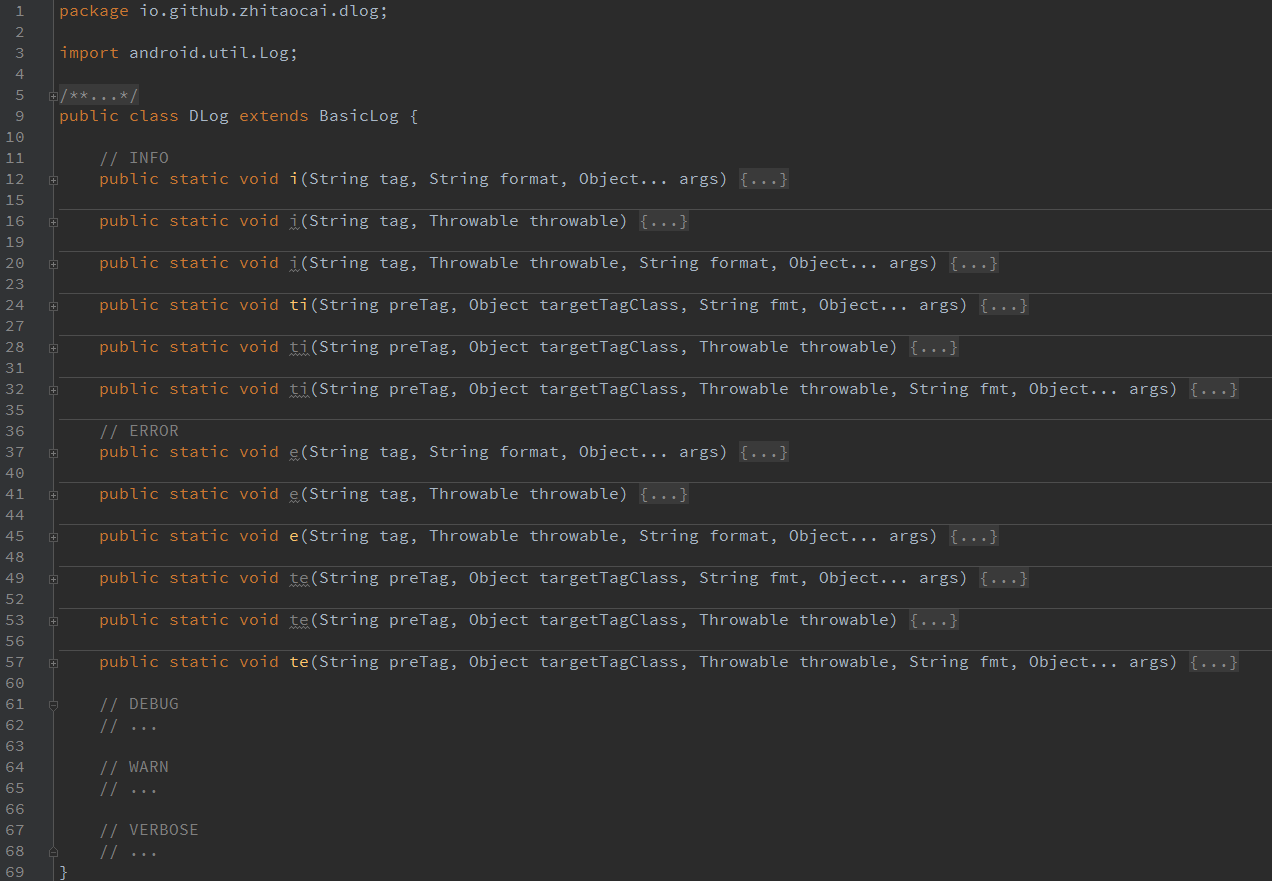Expand fold marker in gutter at line 41
Screen dimensions: 1272x881
(53, 495)
